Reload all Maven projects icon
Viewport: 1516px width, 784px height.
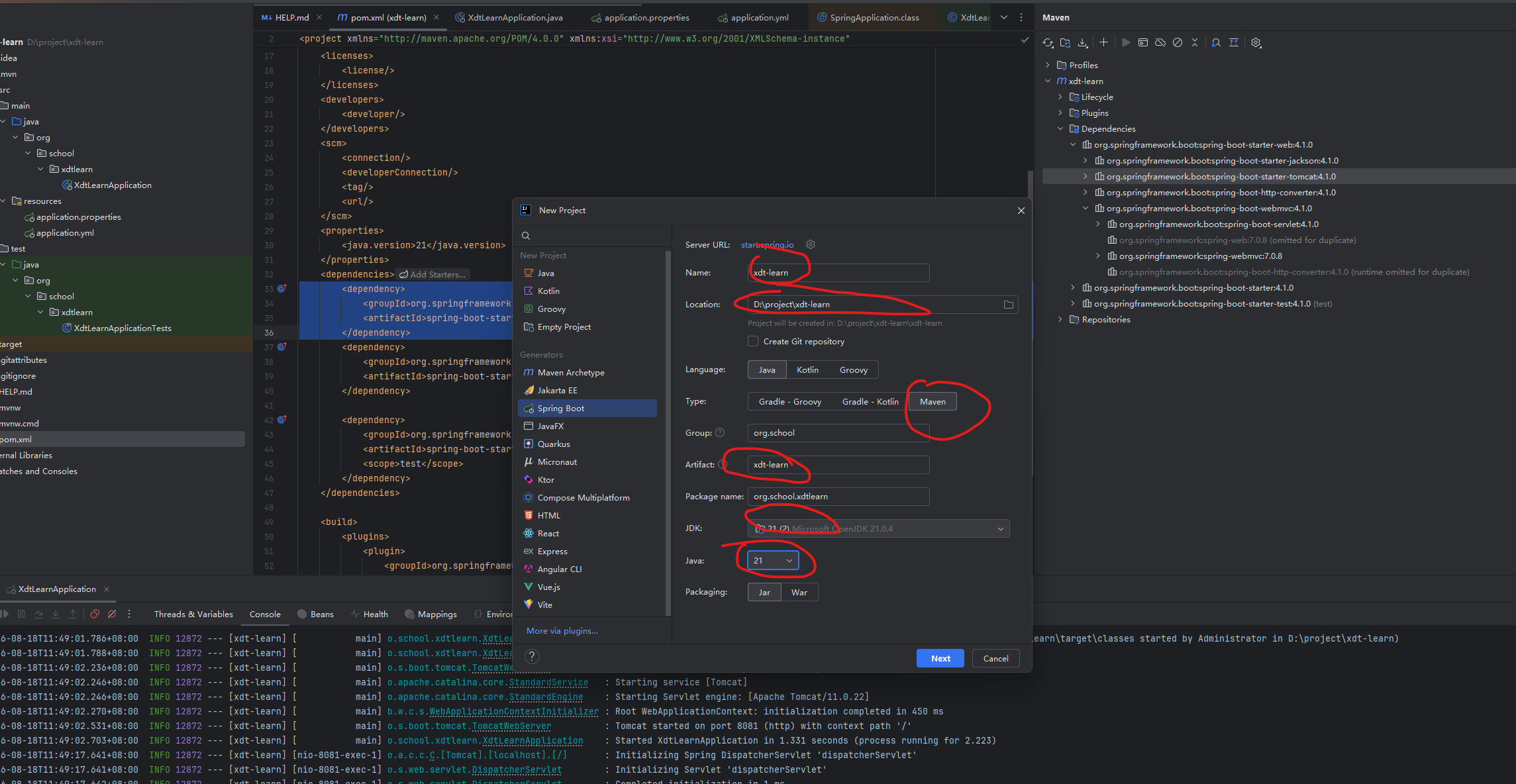pyautogui.click(x=1048, y=42)
